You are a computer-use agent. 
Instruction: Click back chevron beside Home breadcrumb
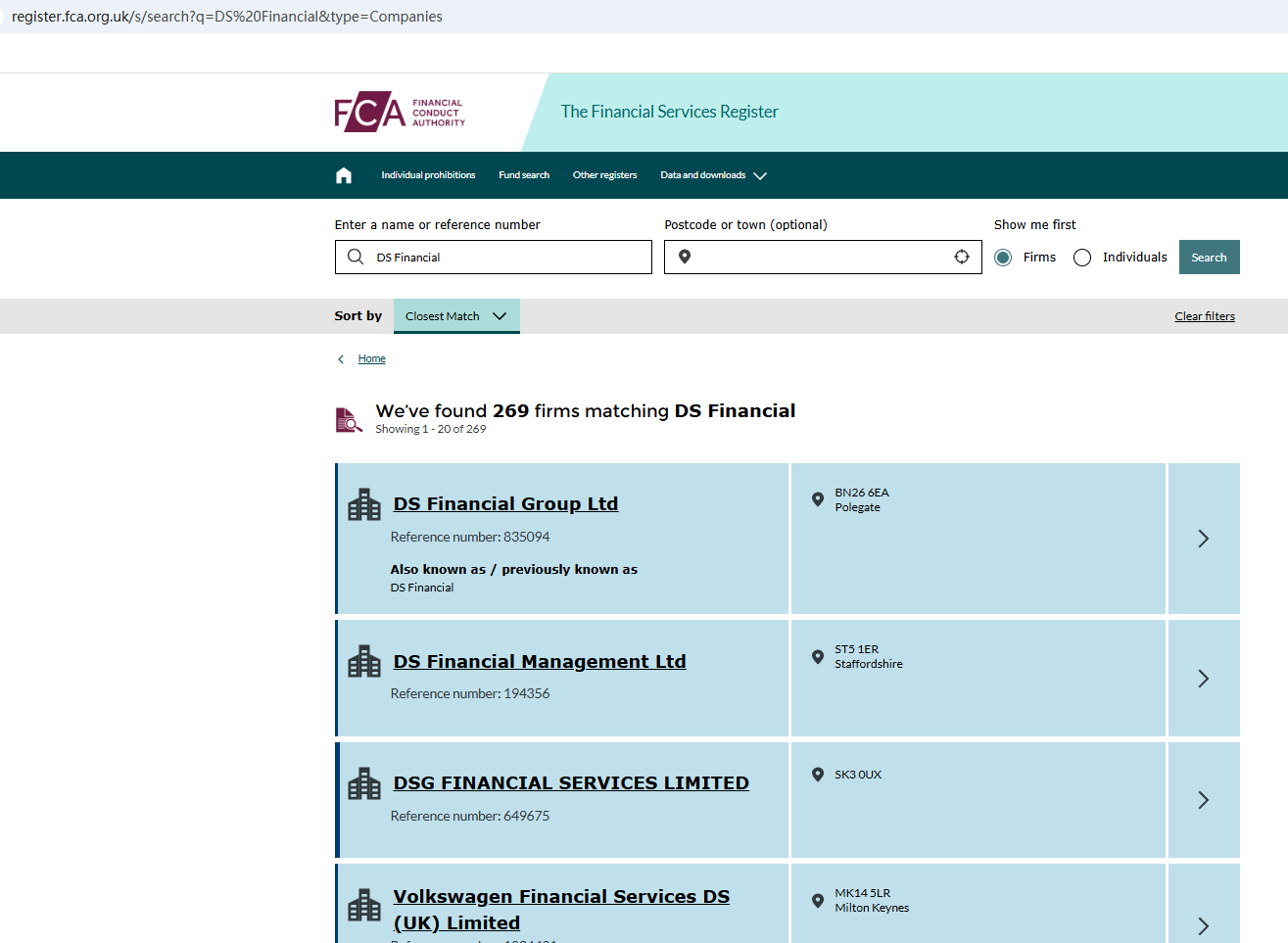pyautogui.click(x=341, y=359)
